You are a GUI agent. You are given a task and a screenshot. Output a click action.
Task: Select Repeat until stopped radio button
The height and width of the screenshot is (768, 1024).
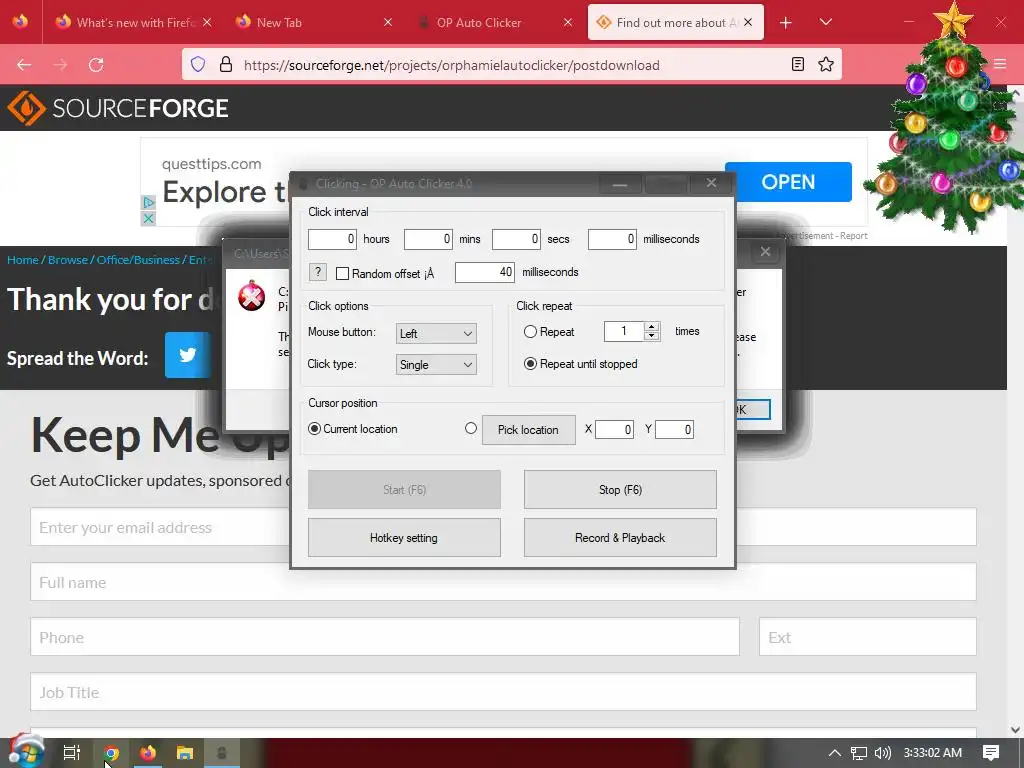tap(530, 364)
